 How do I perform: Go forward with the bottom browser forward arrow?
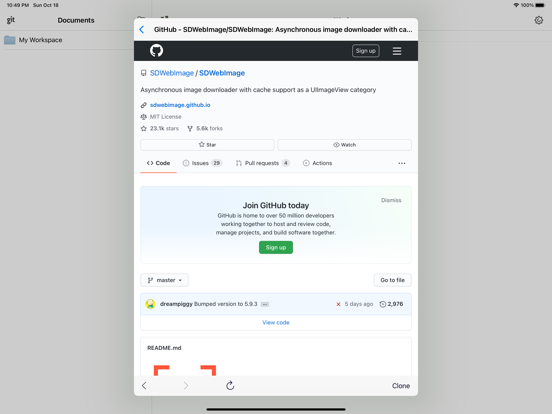pyautogui.click(x=186, y=386)
